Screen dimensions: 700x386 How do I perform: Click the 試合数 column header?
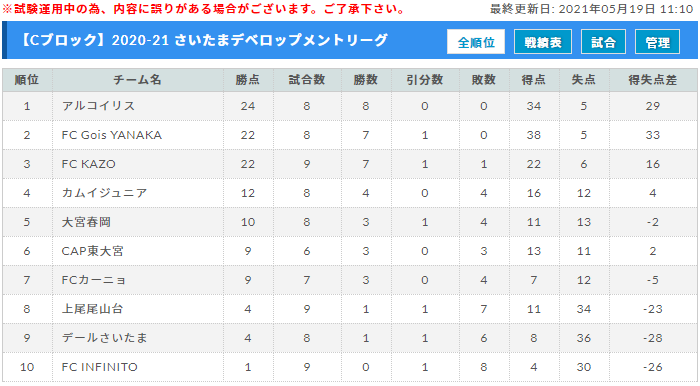(307, 80)
